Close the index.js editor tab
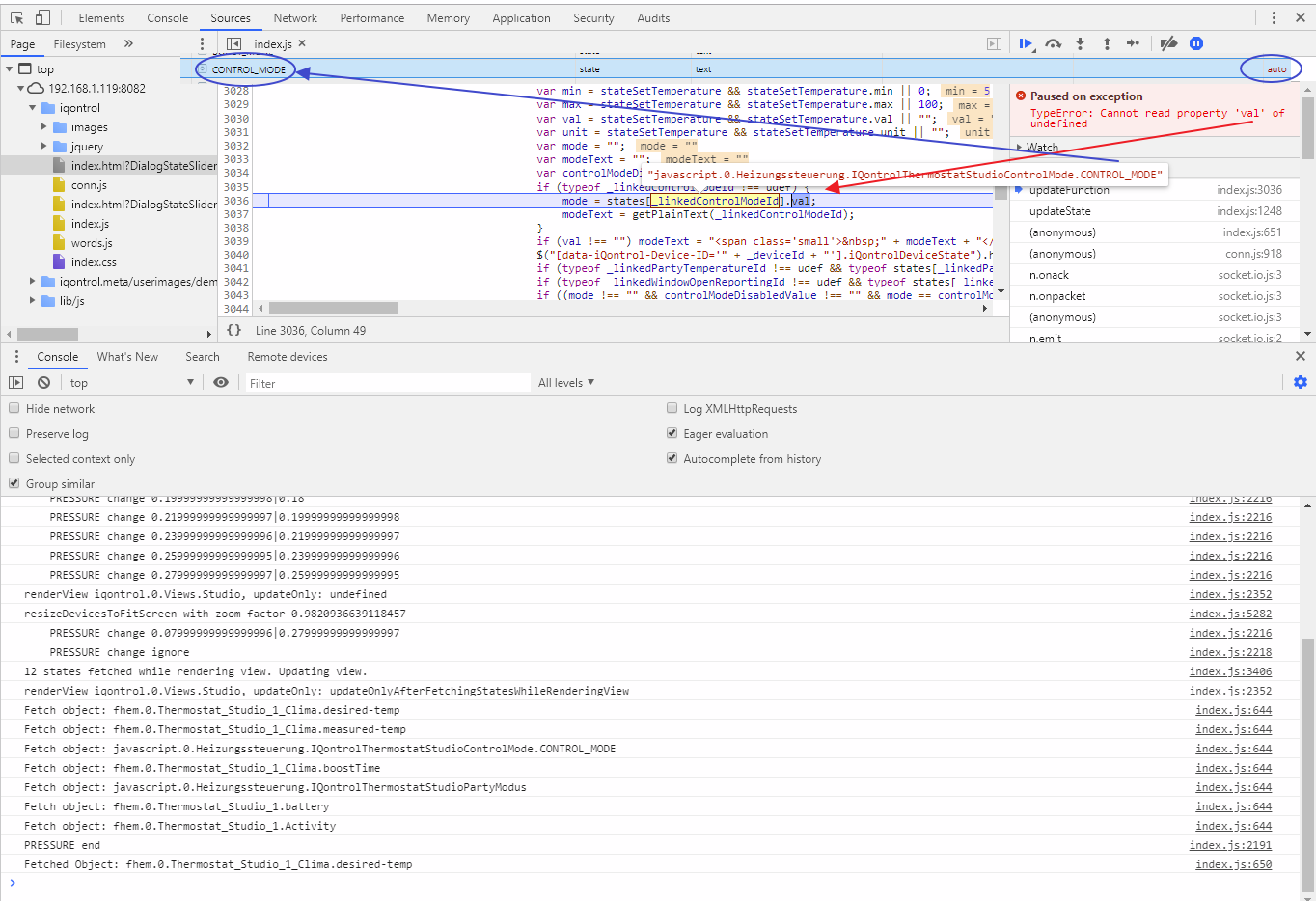 point(302,43)
